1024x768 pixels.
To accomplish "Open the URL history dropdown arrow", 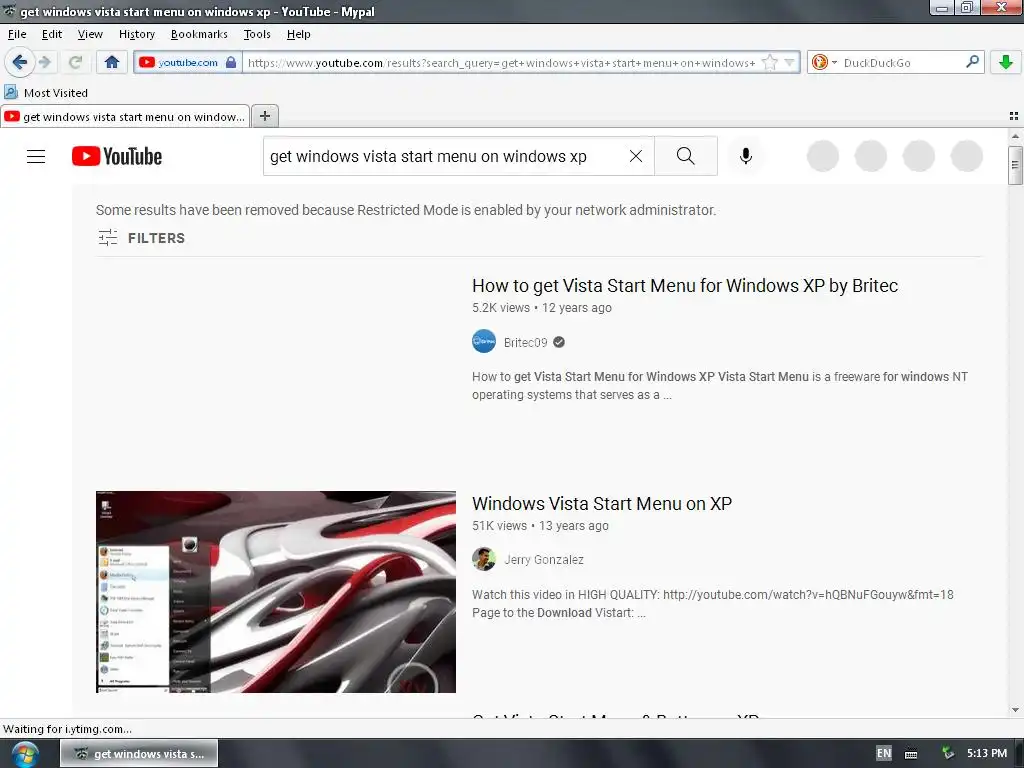I will click(x=790, y=63).
